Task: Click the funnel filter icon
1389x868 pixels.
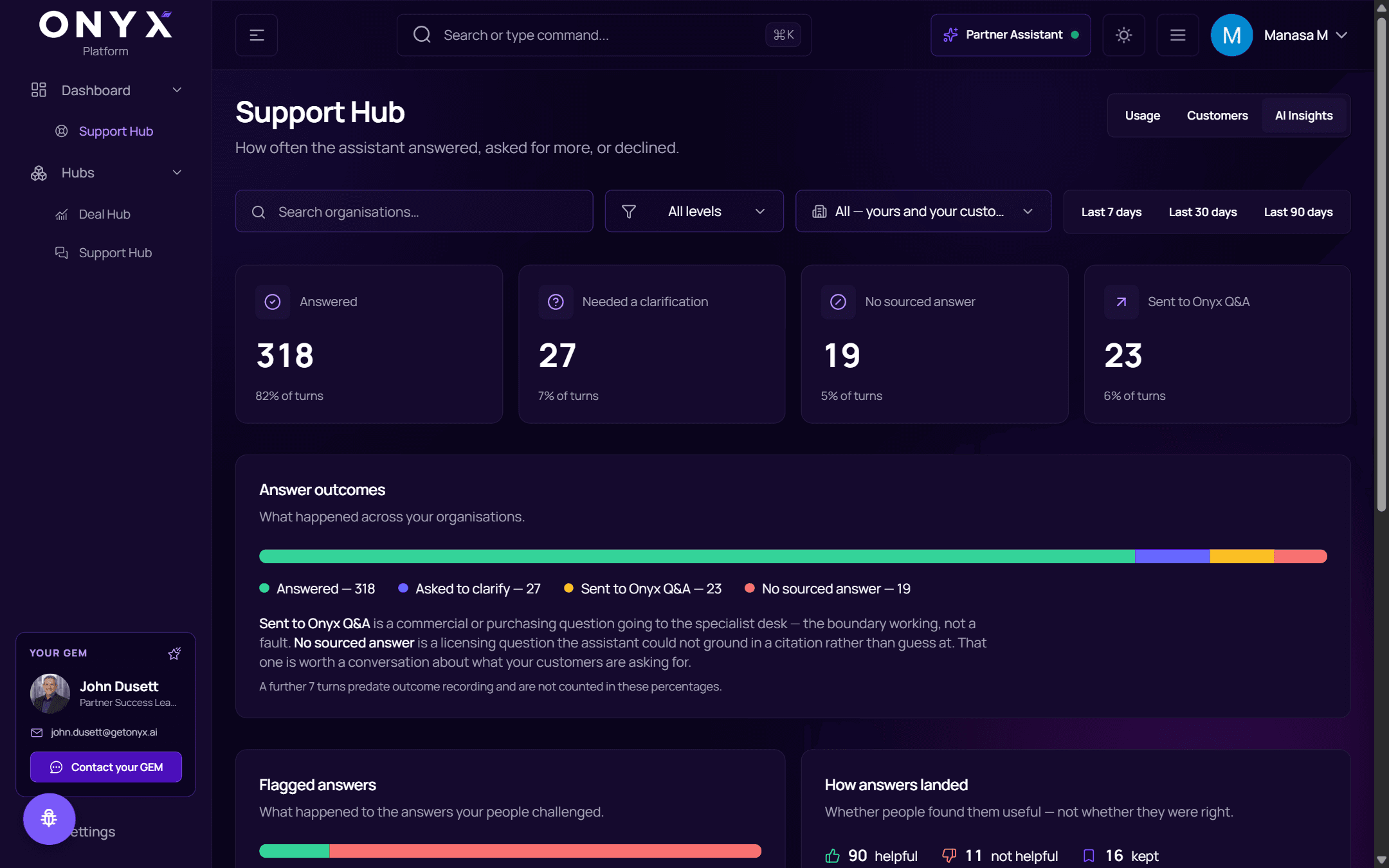Action: click(629, 212)
